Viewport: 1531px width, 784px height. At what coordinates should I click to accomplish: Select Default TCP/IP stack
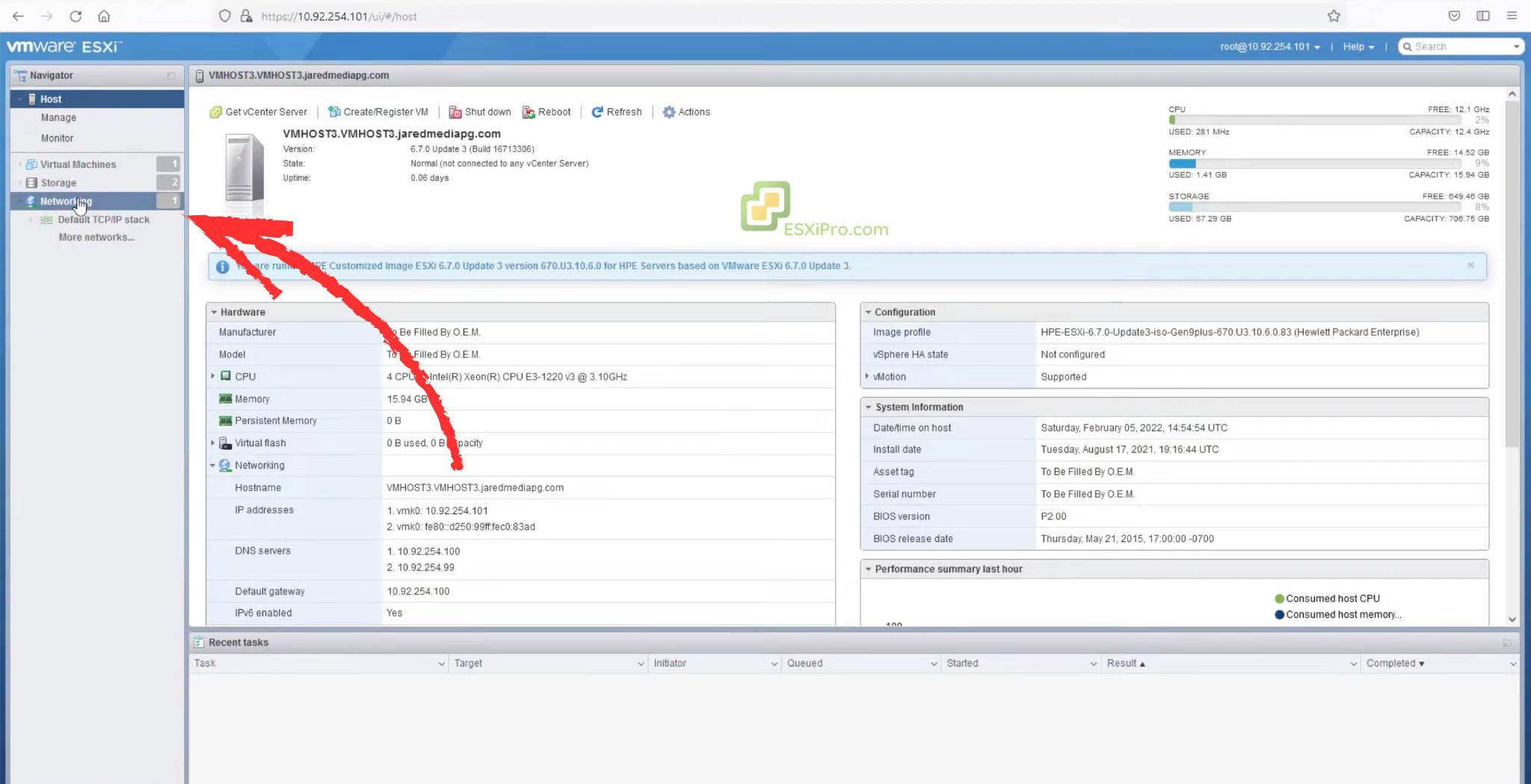click(x=103, y=219)
